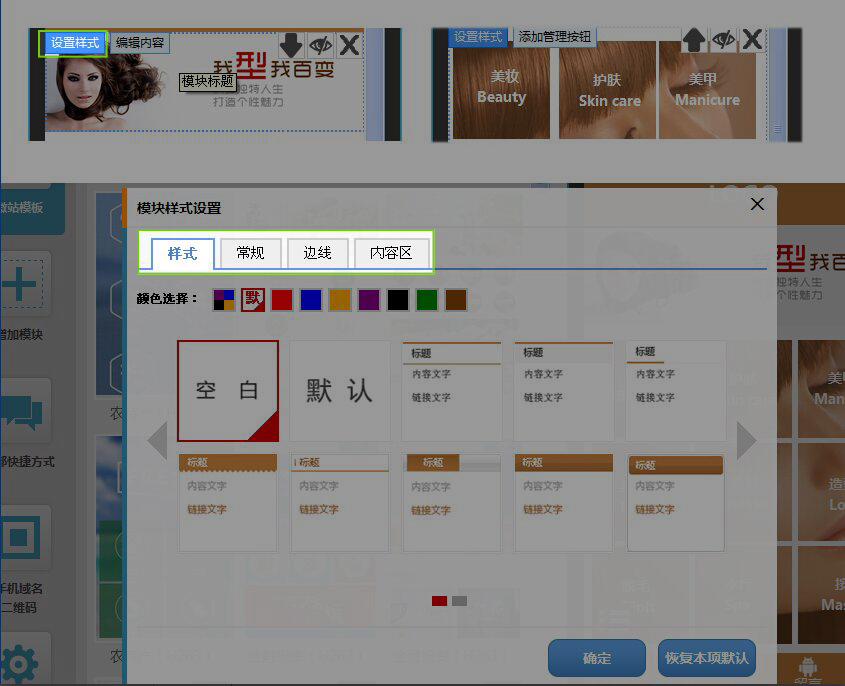
Task: Go to the second style page indicator
Action: pyautogui.click(x=459, y=601)
